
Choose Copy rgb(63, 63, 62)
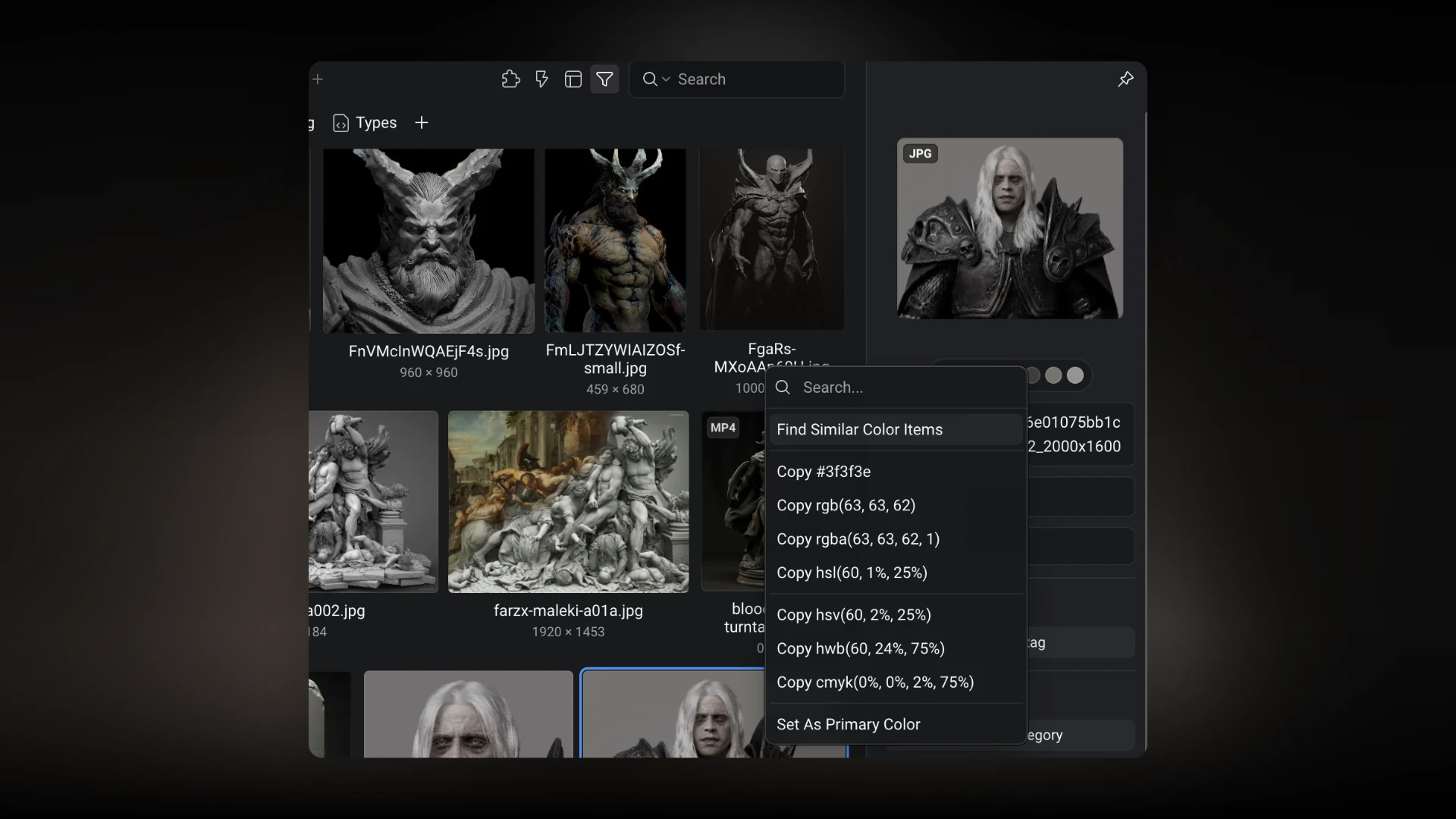(x=896, y=505)
